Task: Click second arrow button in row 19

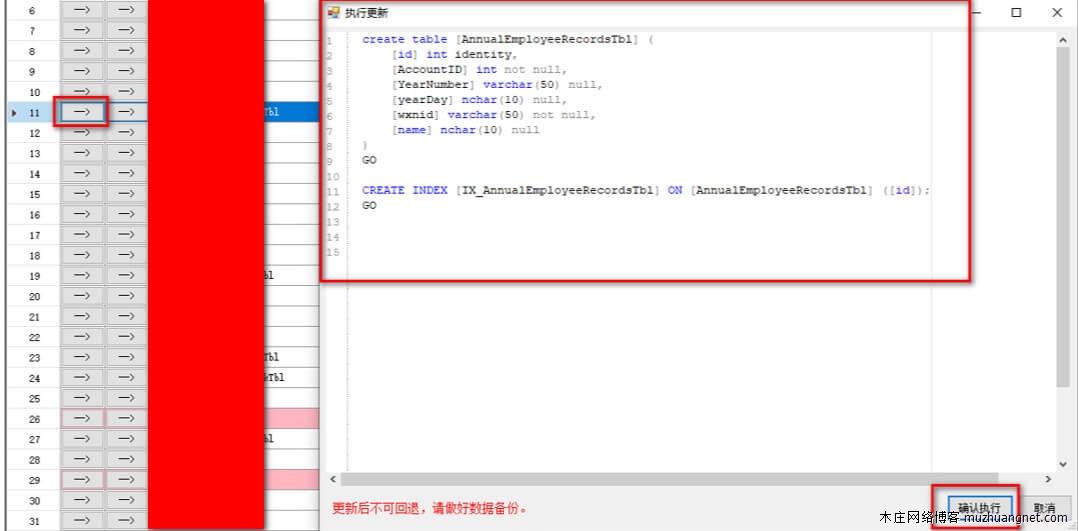Action: coord(126,276)
